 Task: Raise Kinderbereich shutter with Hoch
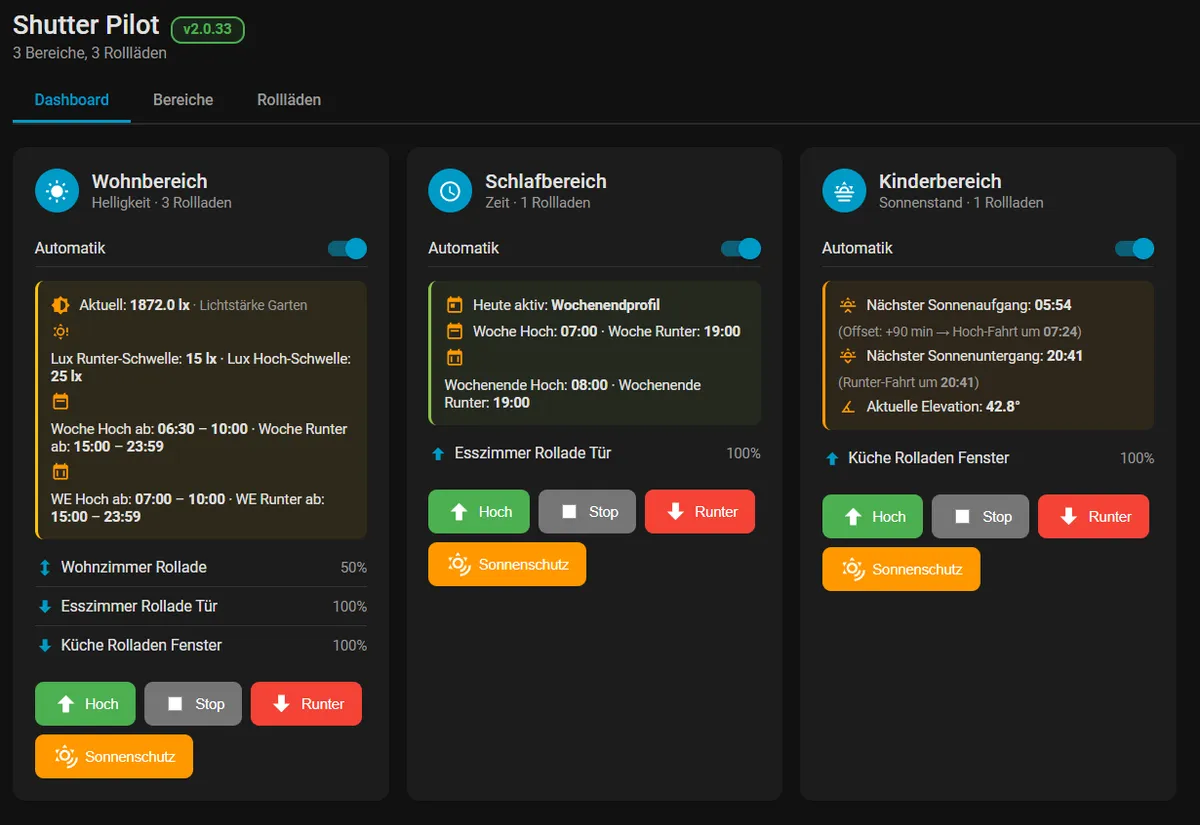coord(873,517)
